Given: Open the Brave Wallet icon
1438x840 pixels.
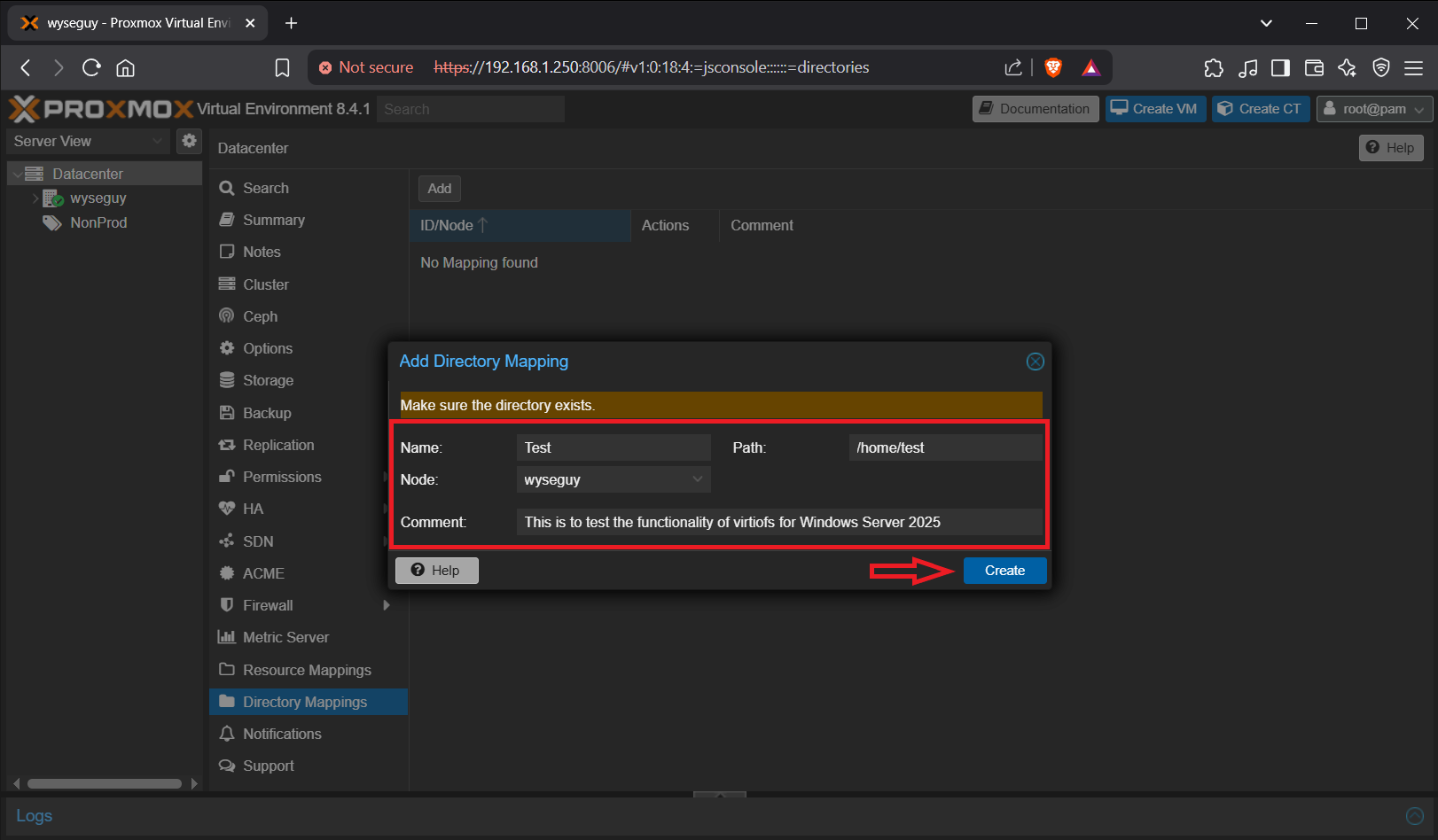Looking at the screenshot, I should pos(1314,67).
